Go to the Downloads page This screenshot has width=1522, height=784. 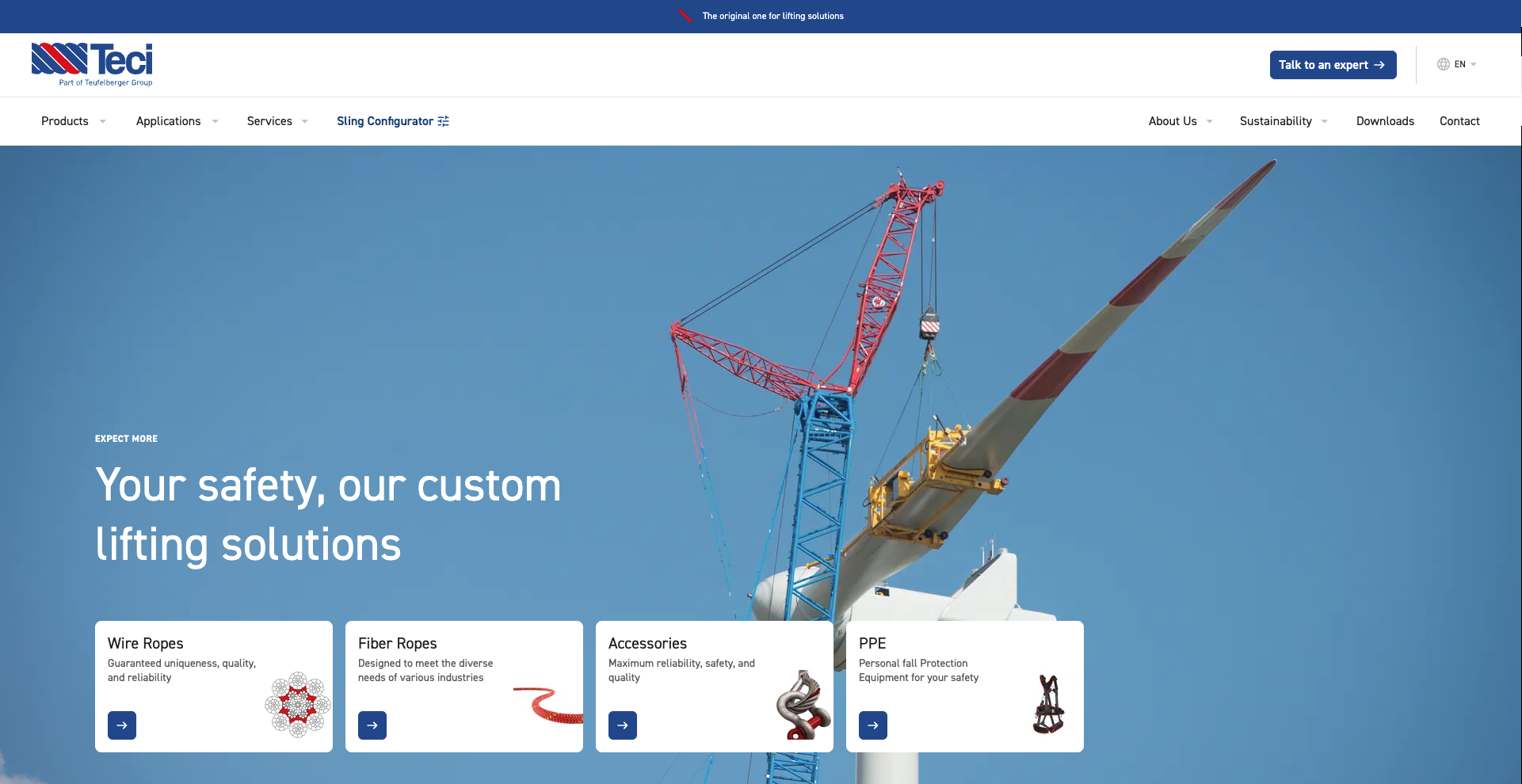click(x=1385, y=121)
